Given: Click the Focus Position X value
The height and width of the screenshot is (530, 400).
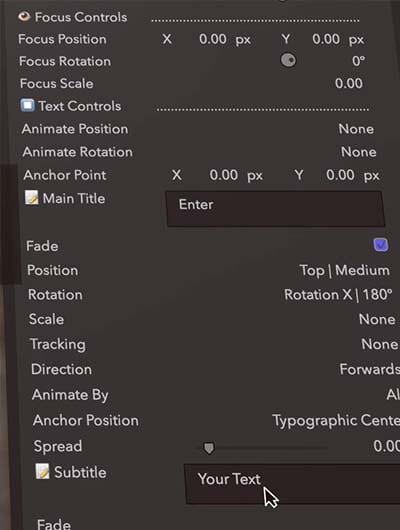Looking at the screenshot, I should pyautogui.click(x=213, y=39).
